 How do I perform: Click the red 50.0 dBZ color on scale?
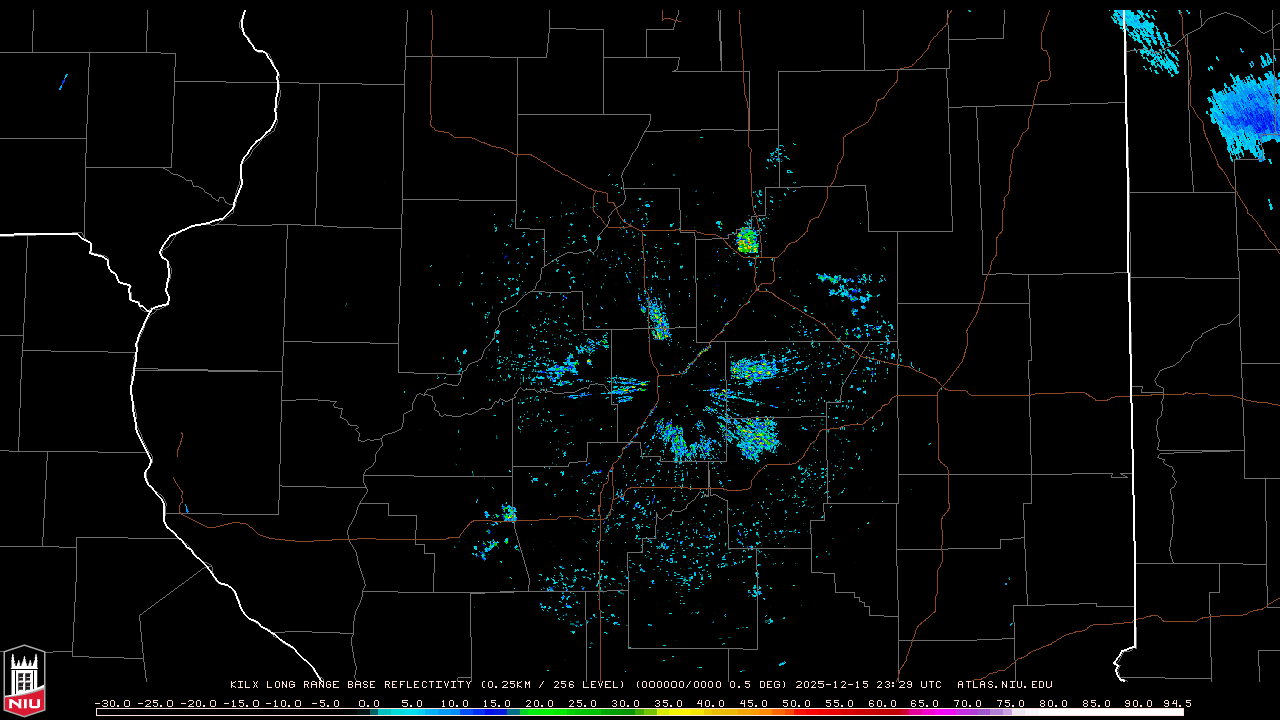[x=797, y=712]
